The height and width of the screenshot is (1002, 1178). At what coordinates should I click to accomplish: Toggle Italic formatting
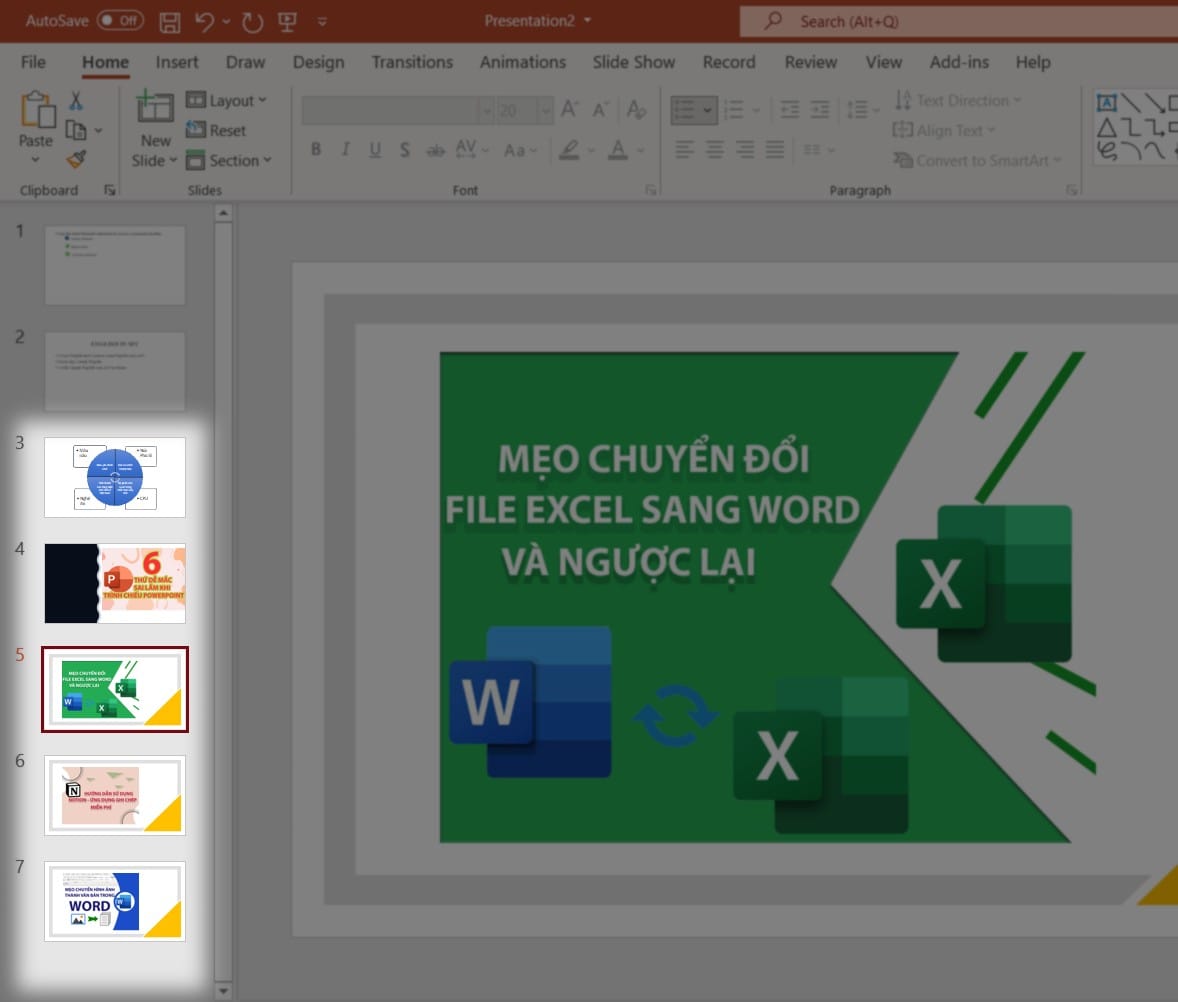tap(346, 149)
